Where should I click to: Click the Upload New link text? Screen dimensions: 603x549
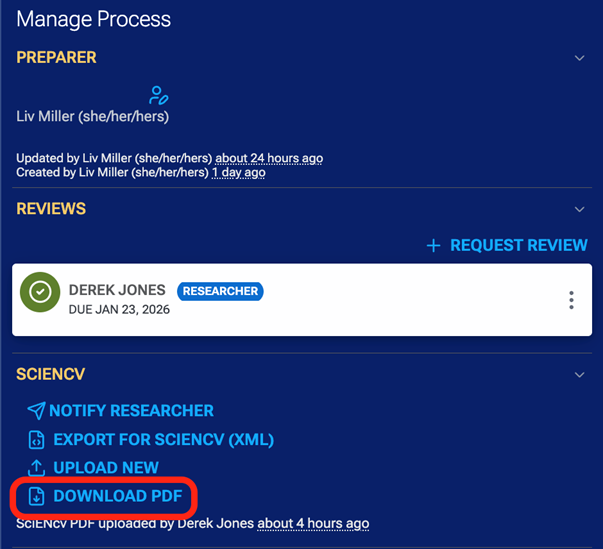coord(105,467)
